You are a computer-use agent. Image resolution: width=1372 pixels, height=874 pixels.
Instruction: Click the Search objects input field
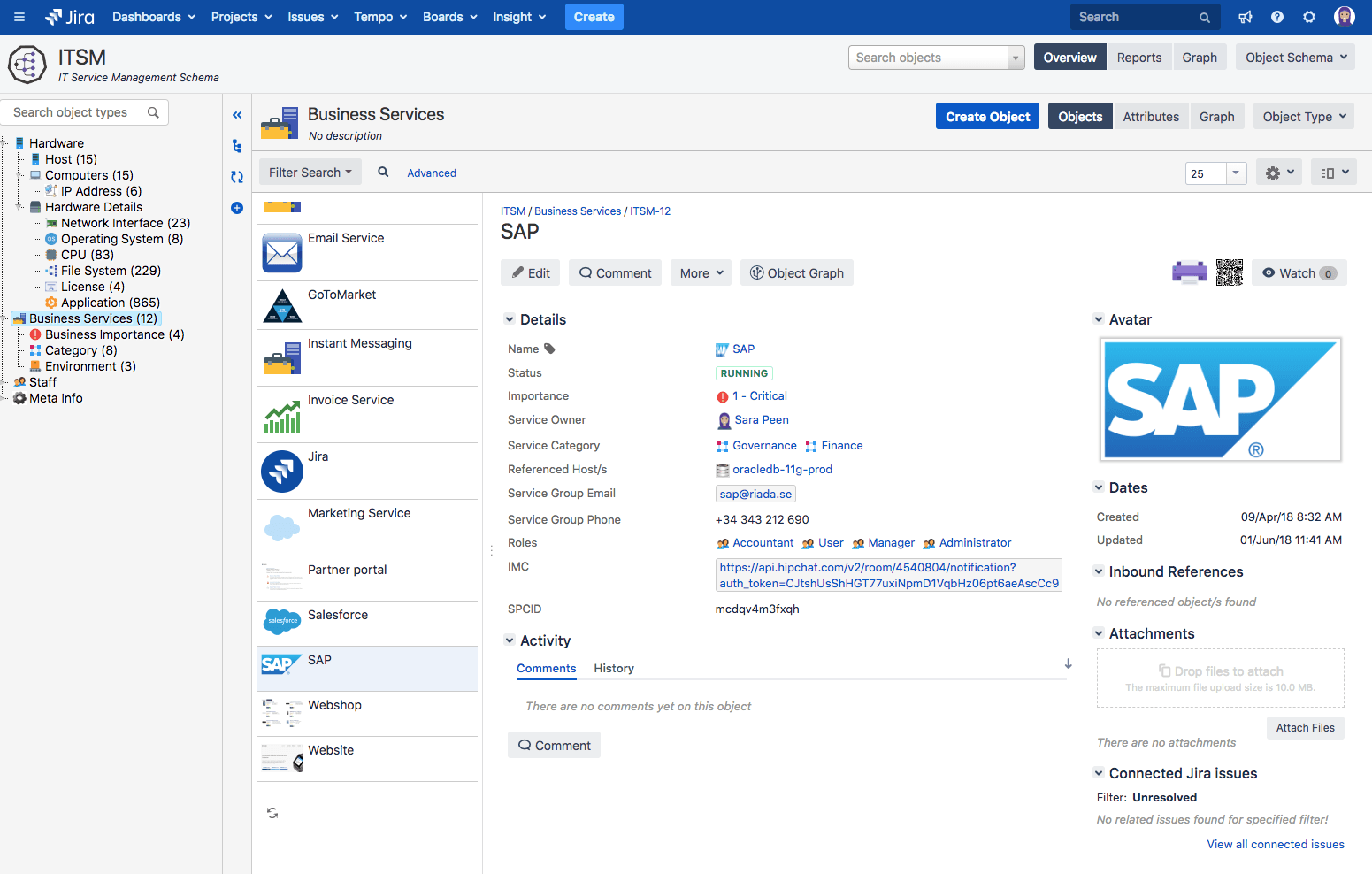coord(929,57)
